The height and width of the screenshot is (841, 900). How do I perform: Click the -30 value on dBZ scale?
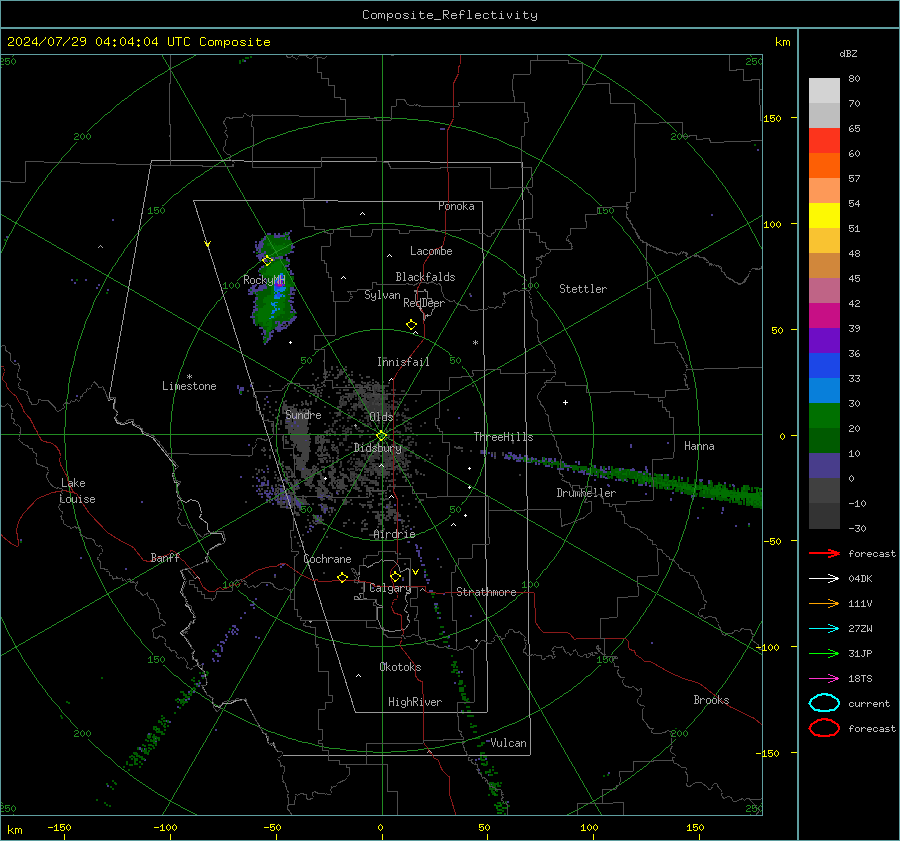pos(857,529)
